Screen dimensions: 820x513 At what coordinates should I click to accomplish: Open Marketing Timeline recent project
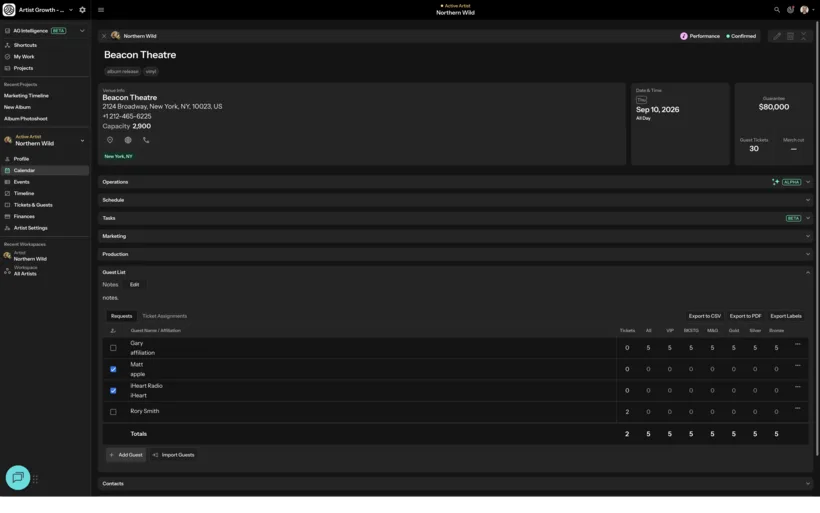pos(26,96)
